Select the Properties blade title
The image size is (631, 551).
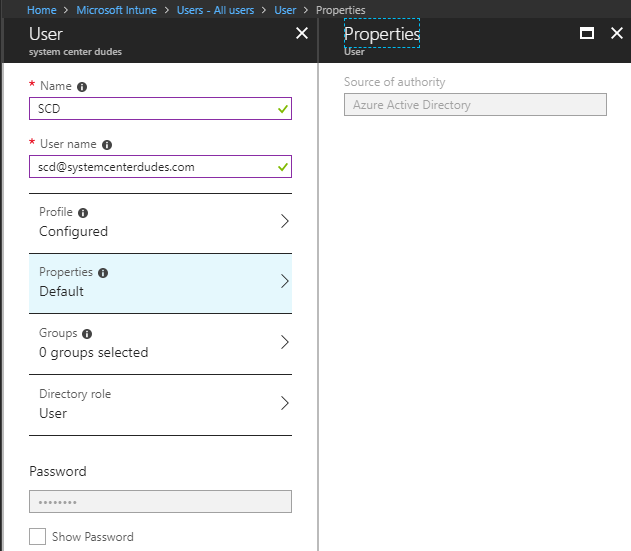[382, 34]
